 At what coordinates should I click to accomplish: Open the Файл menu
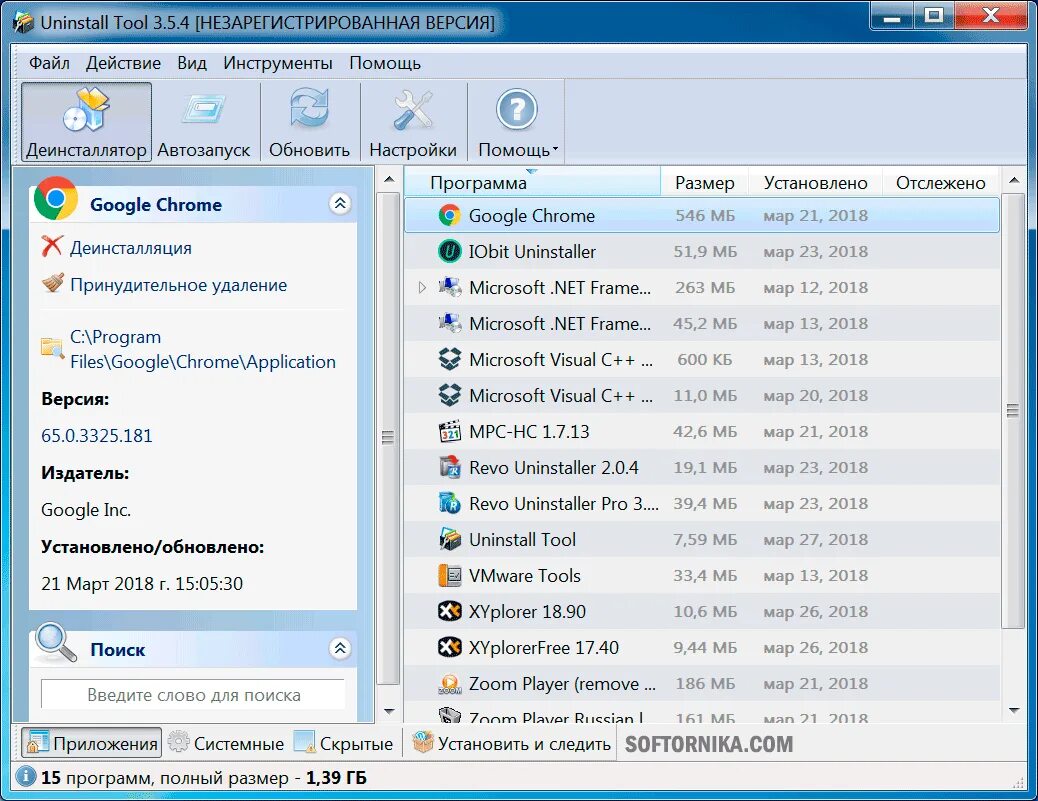[50, 63]
